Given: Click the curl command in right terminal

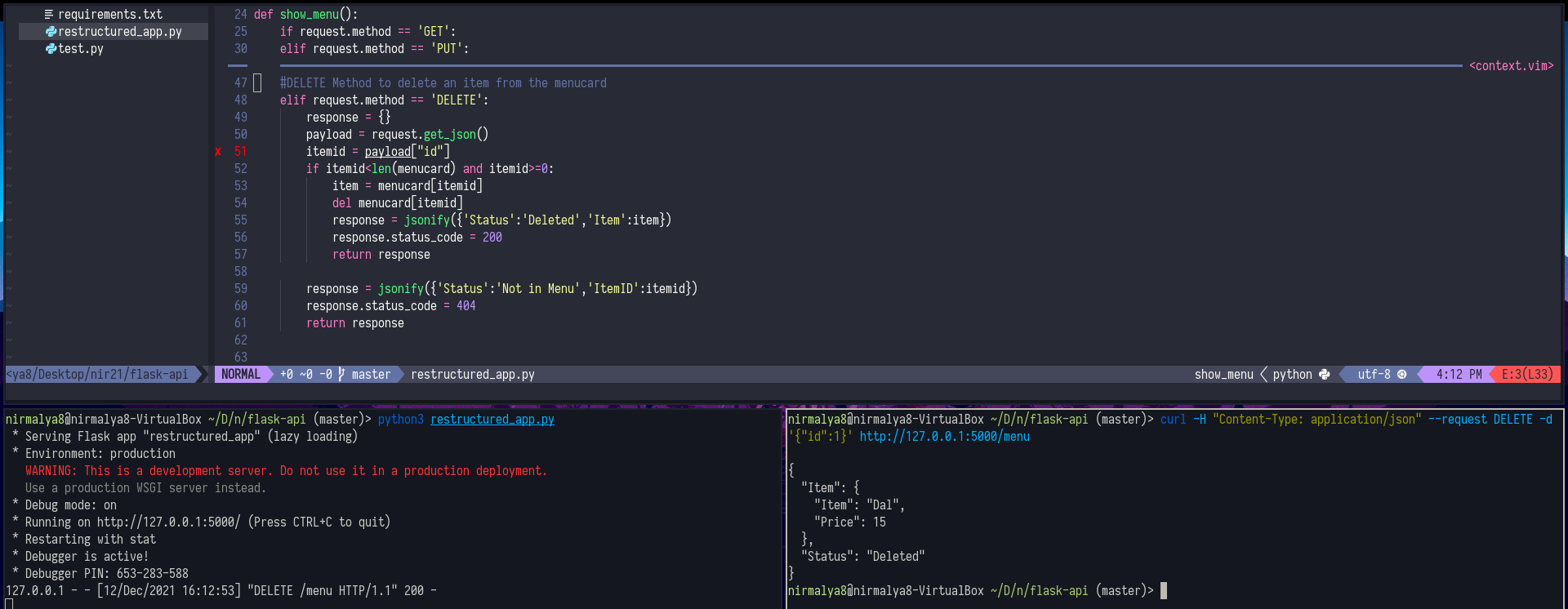Looking at the screenshot, I should point(1174,420).
